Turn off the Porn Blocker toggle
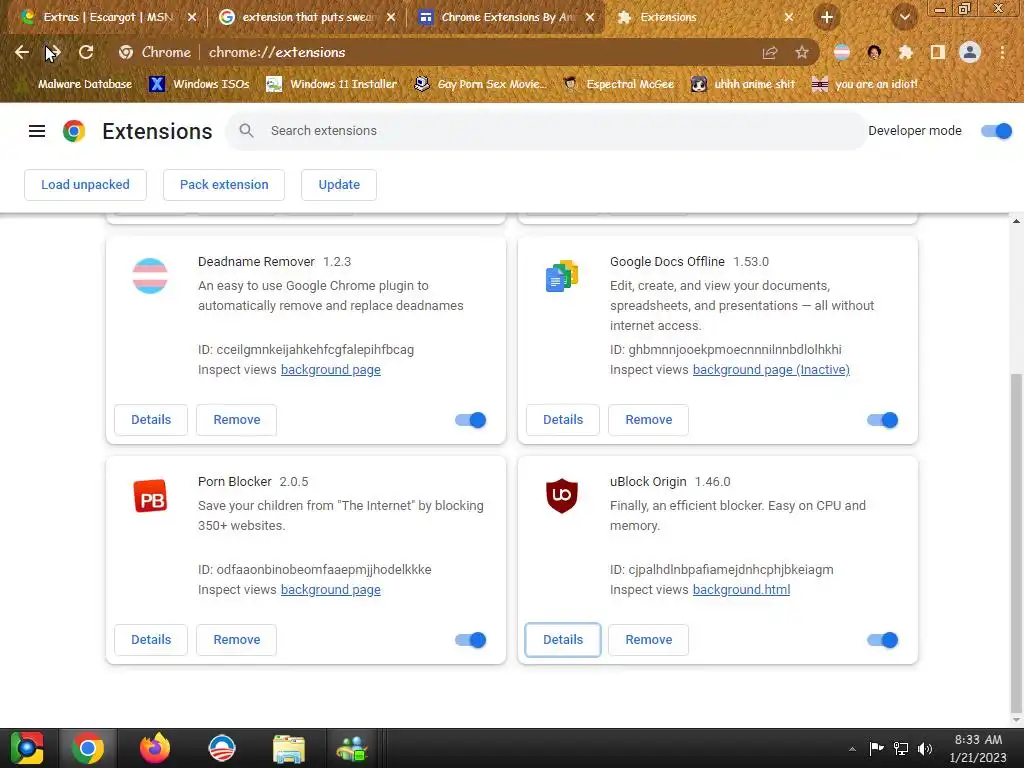This screenshot has height=768, width=1024. coord(471,640)
